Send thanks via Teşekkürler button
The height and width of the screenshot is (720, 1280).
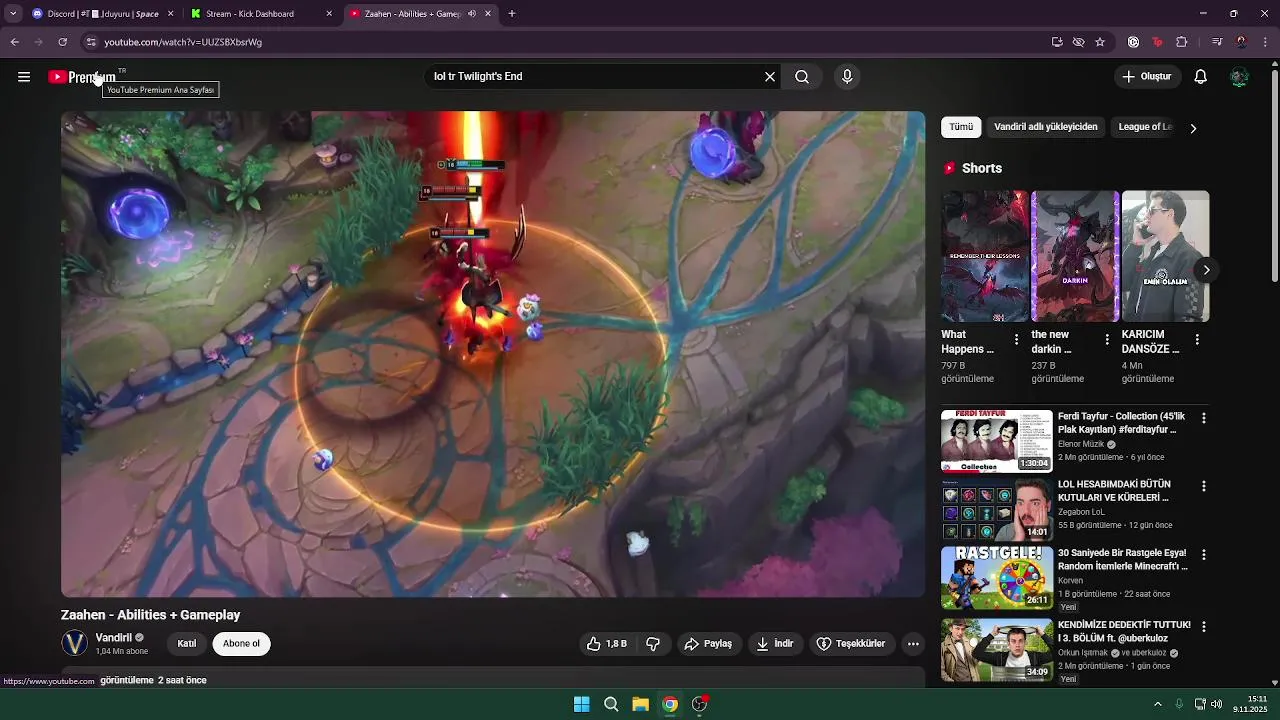[x=851, y=644]
